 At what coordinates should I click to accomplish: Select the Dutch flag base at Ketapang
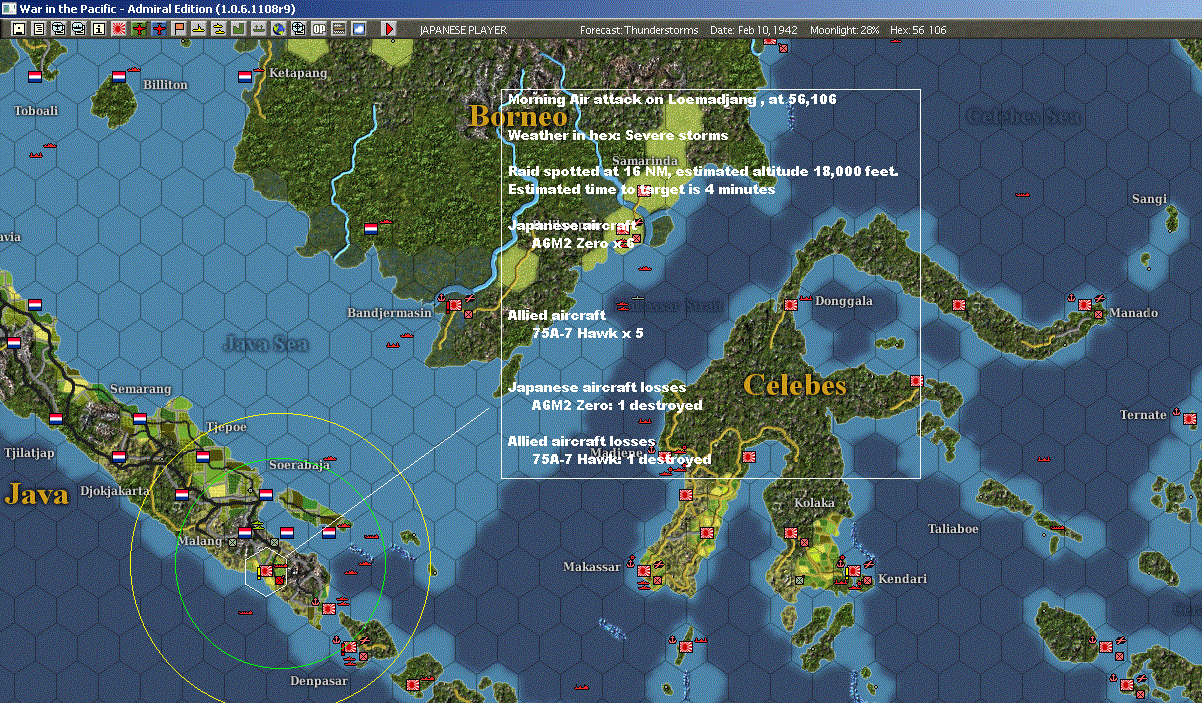click(245, 76)
